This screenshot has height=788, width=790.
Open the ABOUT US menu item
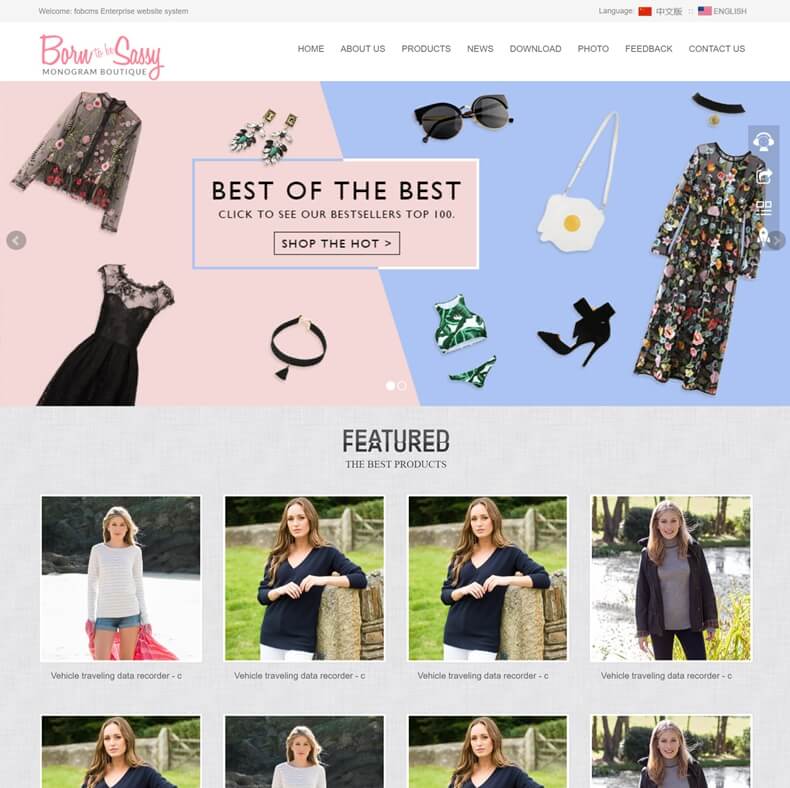363,49
